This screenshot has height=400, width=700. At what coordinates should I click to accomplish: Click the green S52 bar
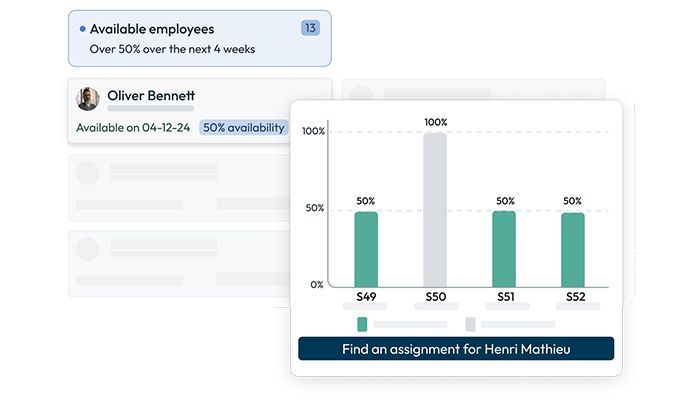(x=573, y=249)
